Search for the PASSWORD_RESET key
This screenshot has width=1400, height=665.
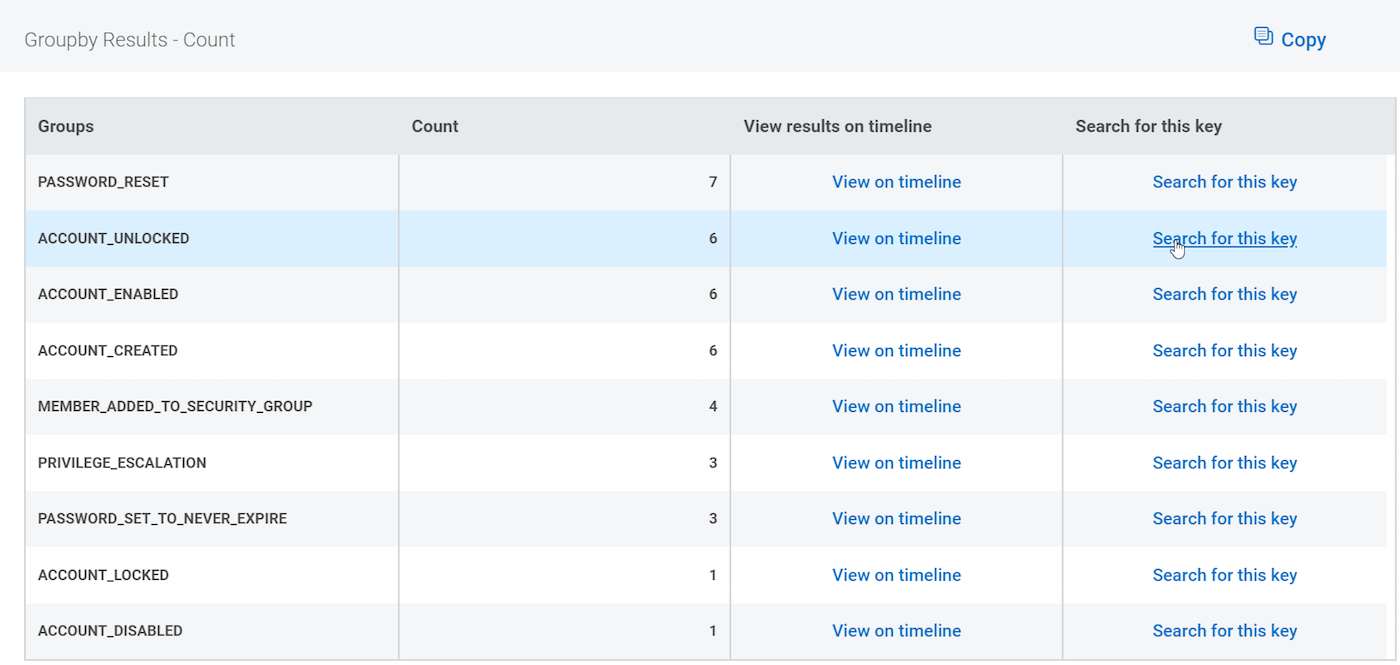tap(1224, 182)
